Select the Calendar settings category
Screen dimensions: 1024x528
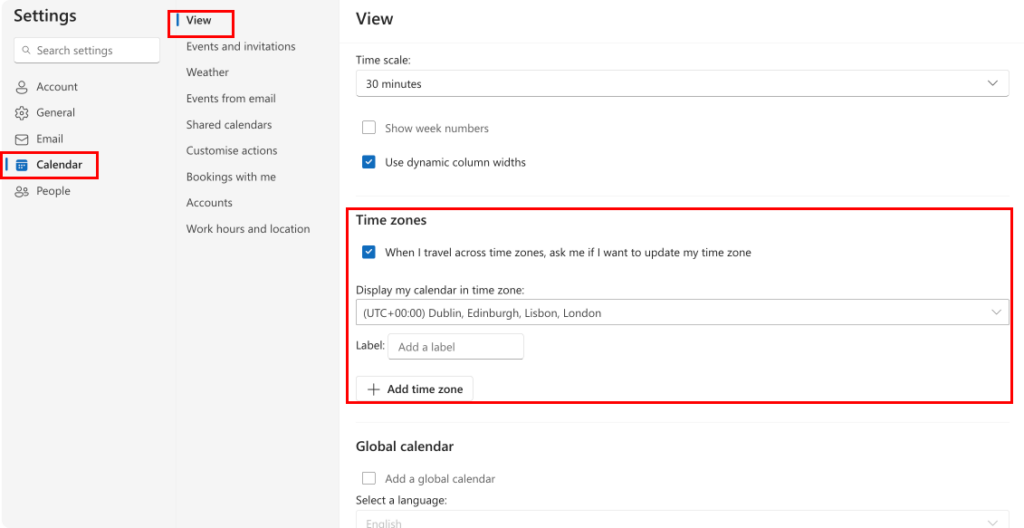(x=59, y=165)
